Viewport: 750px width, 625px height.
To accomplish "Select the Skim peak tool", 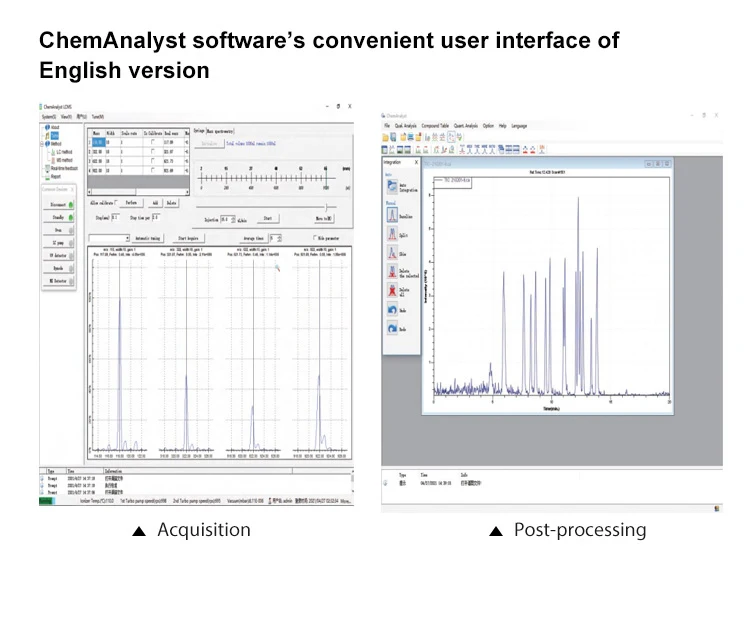I will click(x=392, y=252).
